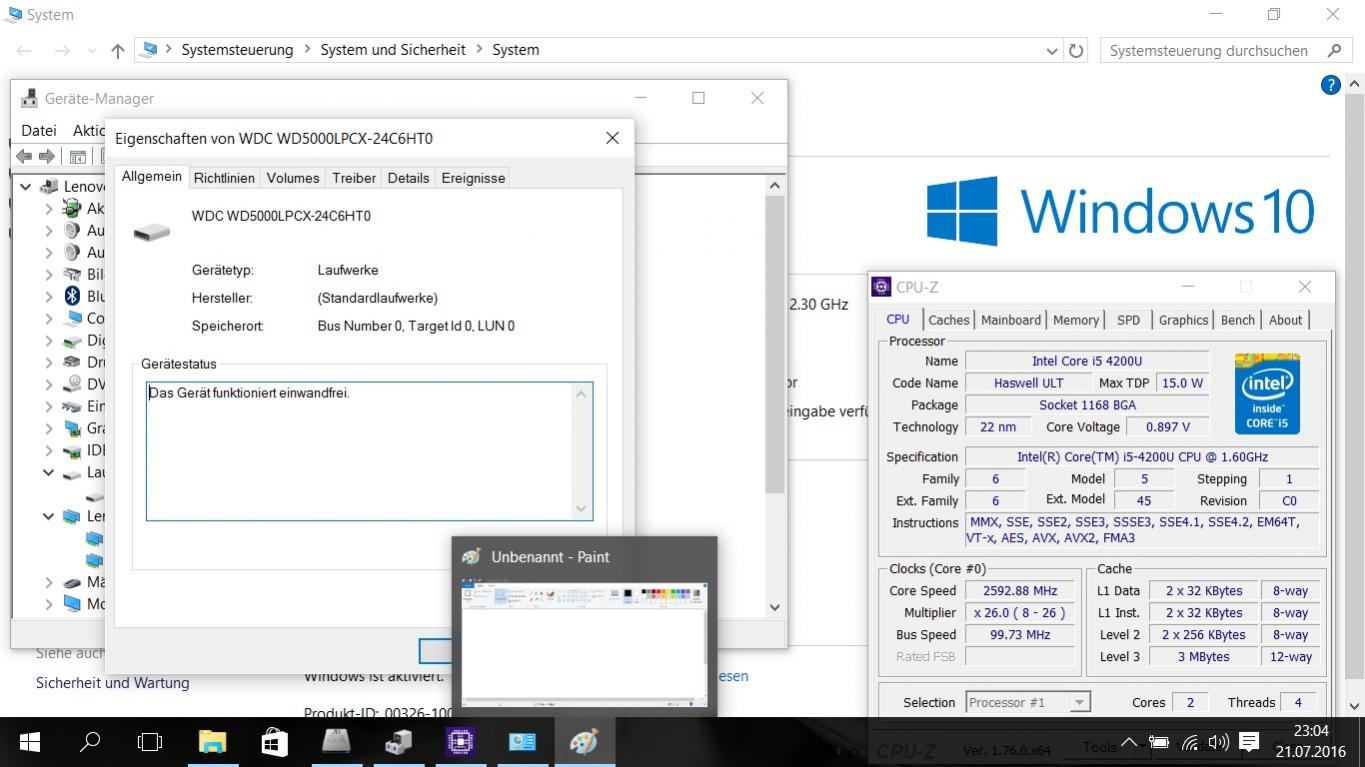Screen dimensions: 1365x767
Task: Switch to the Richtlinien tab
Action: pyautogui.click(x=224, y=178)
